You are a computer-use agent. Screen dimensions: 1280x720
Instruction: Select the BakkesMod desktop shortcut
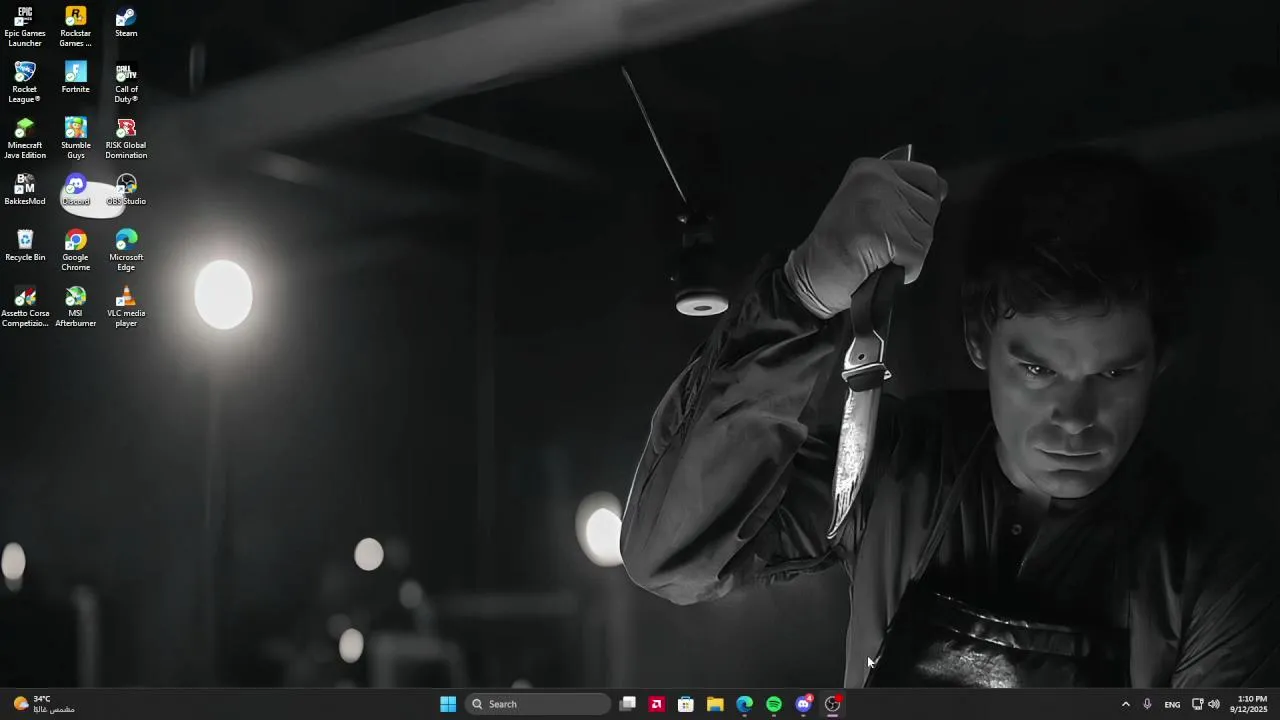(25, 190)
